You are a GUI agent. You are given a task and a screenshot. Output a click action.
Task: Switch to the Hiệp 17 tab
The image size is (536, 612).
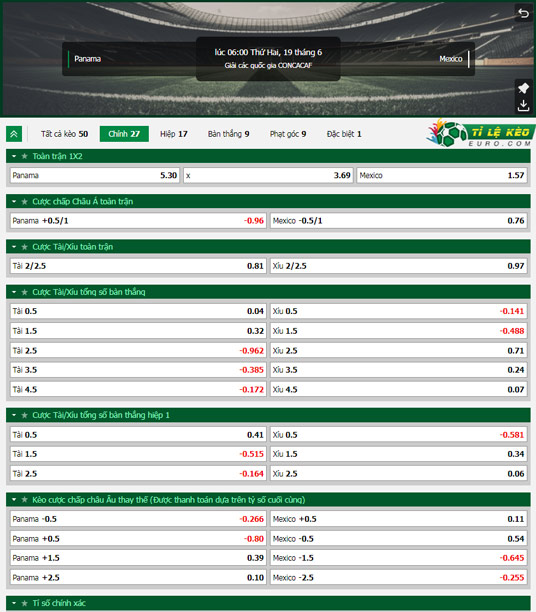tap(174, 134)
